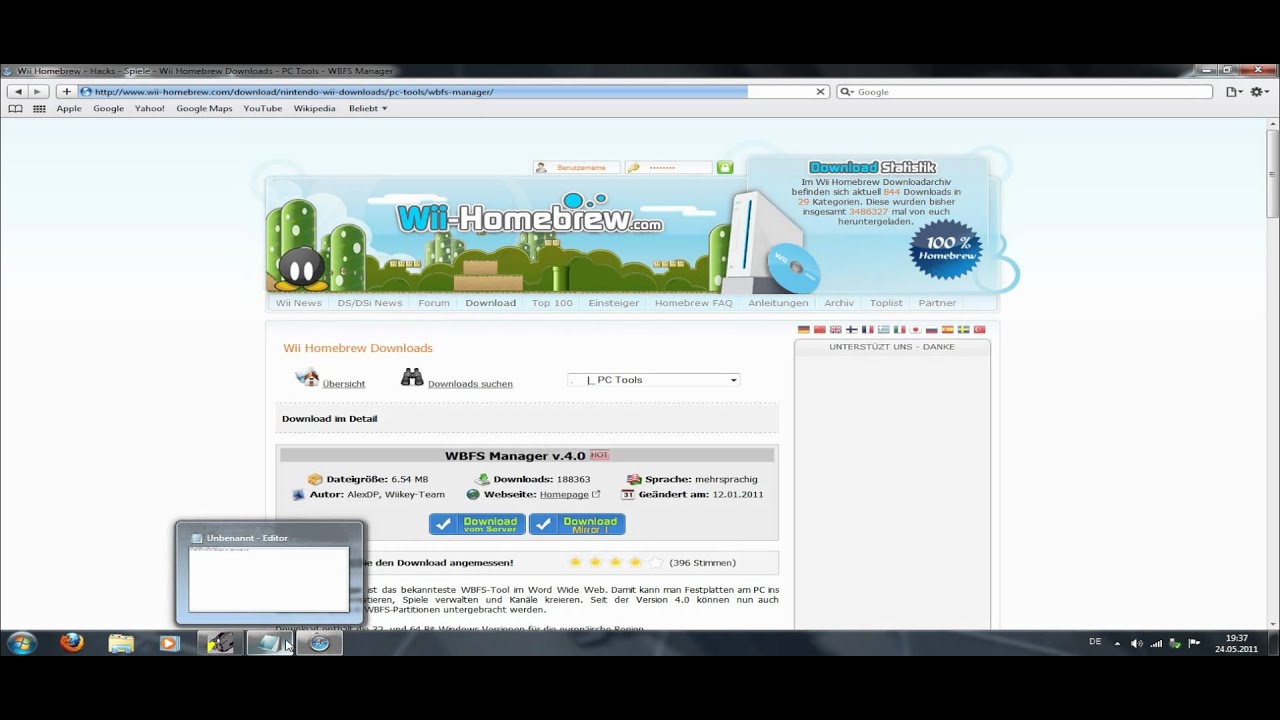Open the Windows Start orb
The height and width of the screenshot is (720, 1280).
pos(21,643)
